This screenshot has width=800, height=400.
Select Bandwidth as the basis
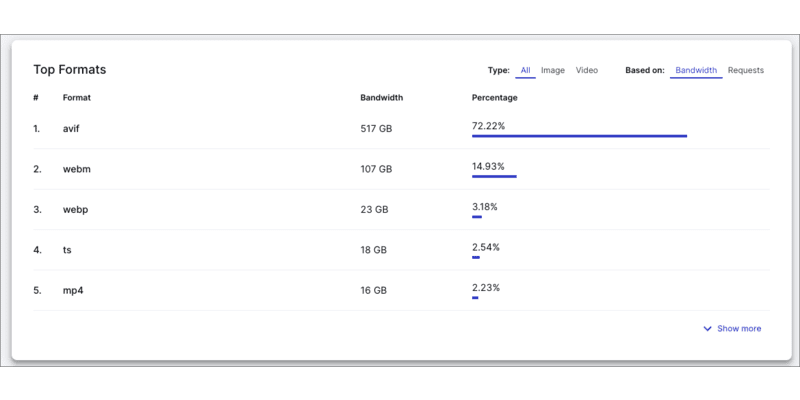696,70
